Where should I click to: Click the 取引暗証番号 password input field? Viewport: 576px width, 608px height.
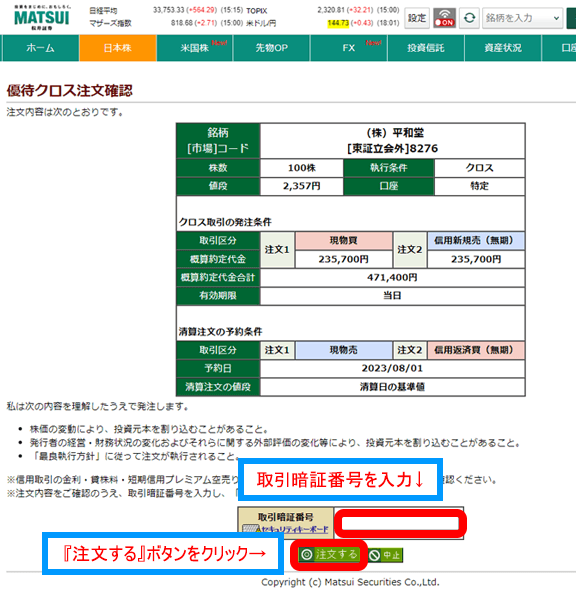pyautogui.click(x=400, y=524)
